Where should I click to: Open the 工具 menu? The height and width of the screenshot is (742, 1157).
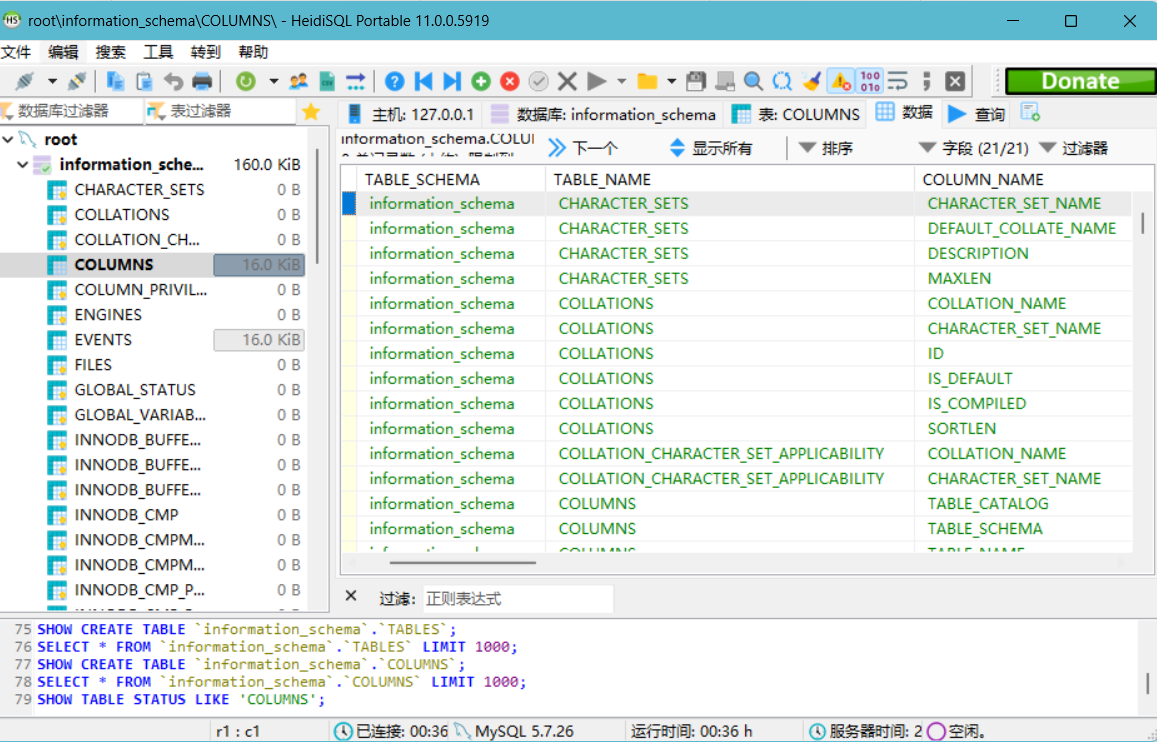[x=158, y=52]
